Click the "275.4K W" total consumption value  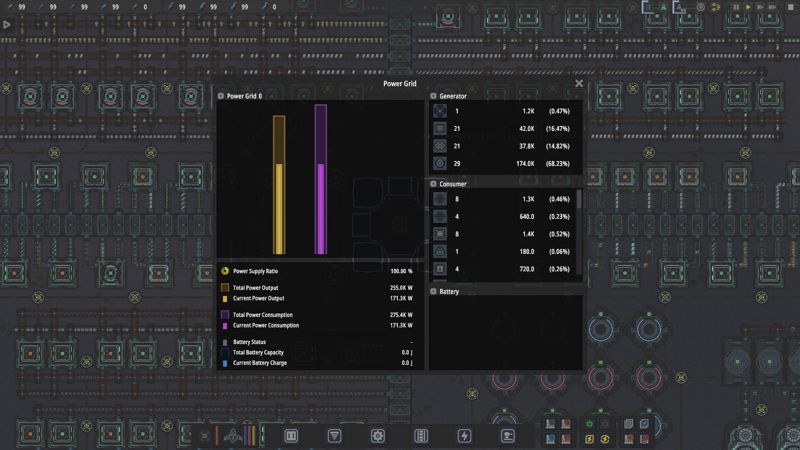pos(402,315)
